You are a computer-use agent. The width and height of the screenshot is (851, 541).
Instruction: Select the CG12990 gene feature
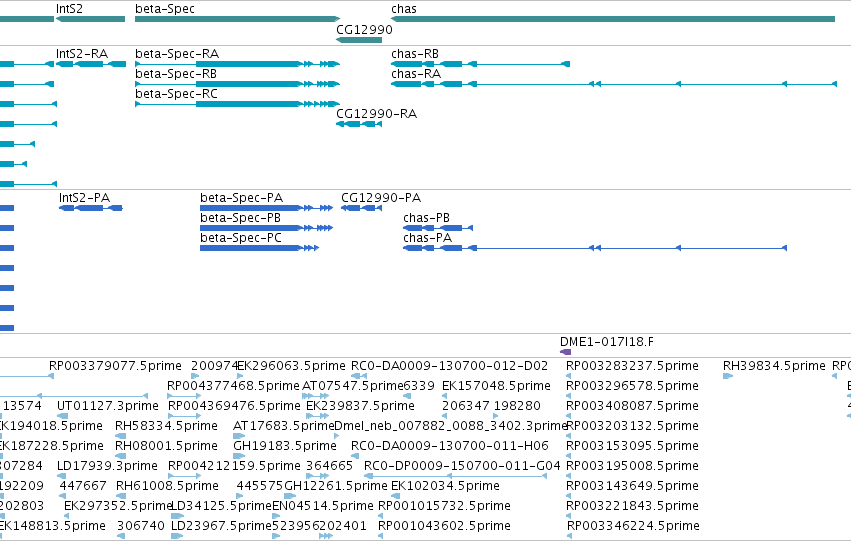359,40
